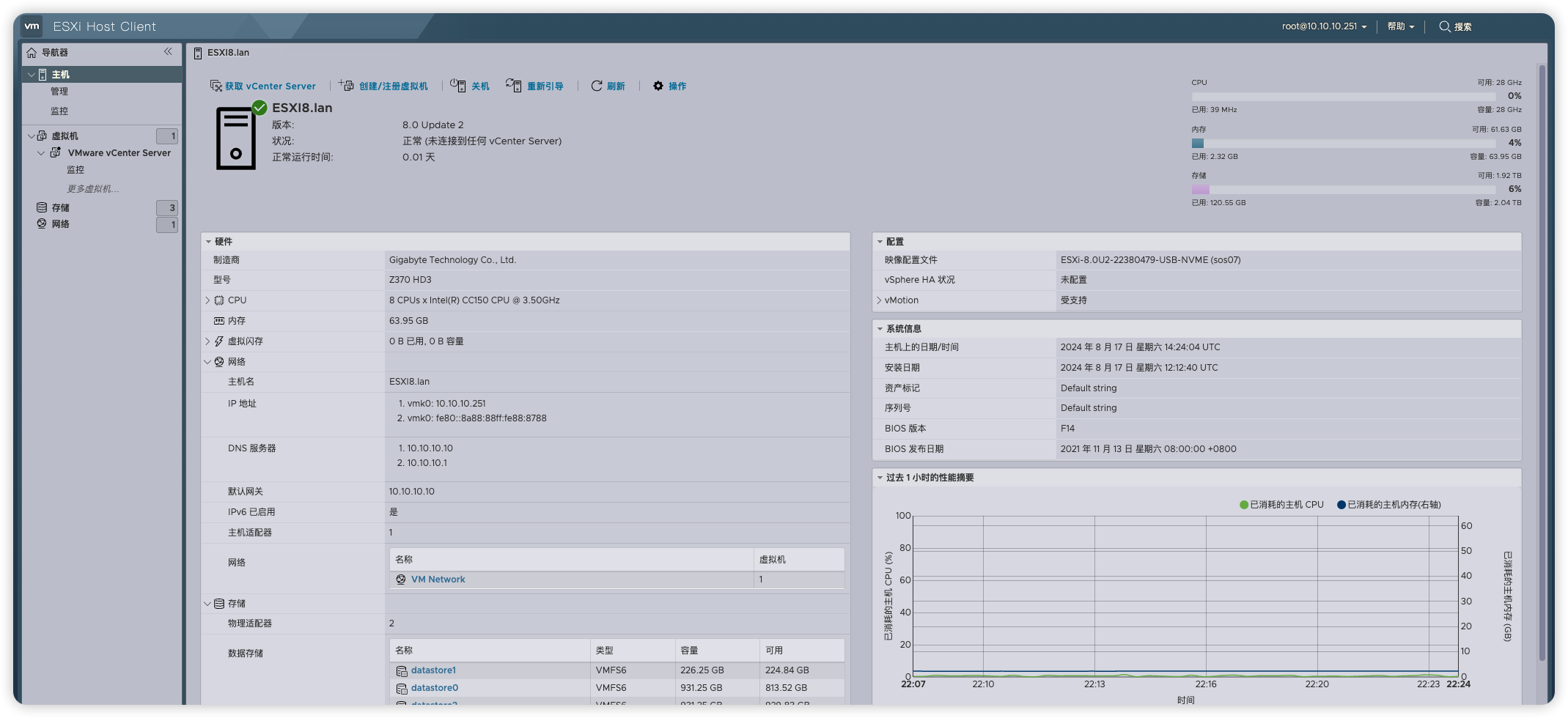The width and height of the screenshot is (1568, 718).
Task: Click the Virtual Machines count badge 1
Action: pos(167,136)
